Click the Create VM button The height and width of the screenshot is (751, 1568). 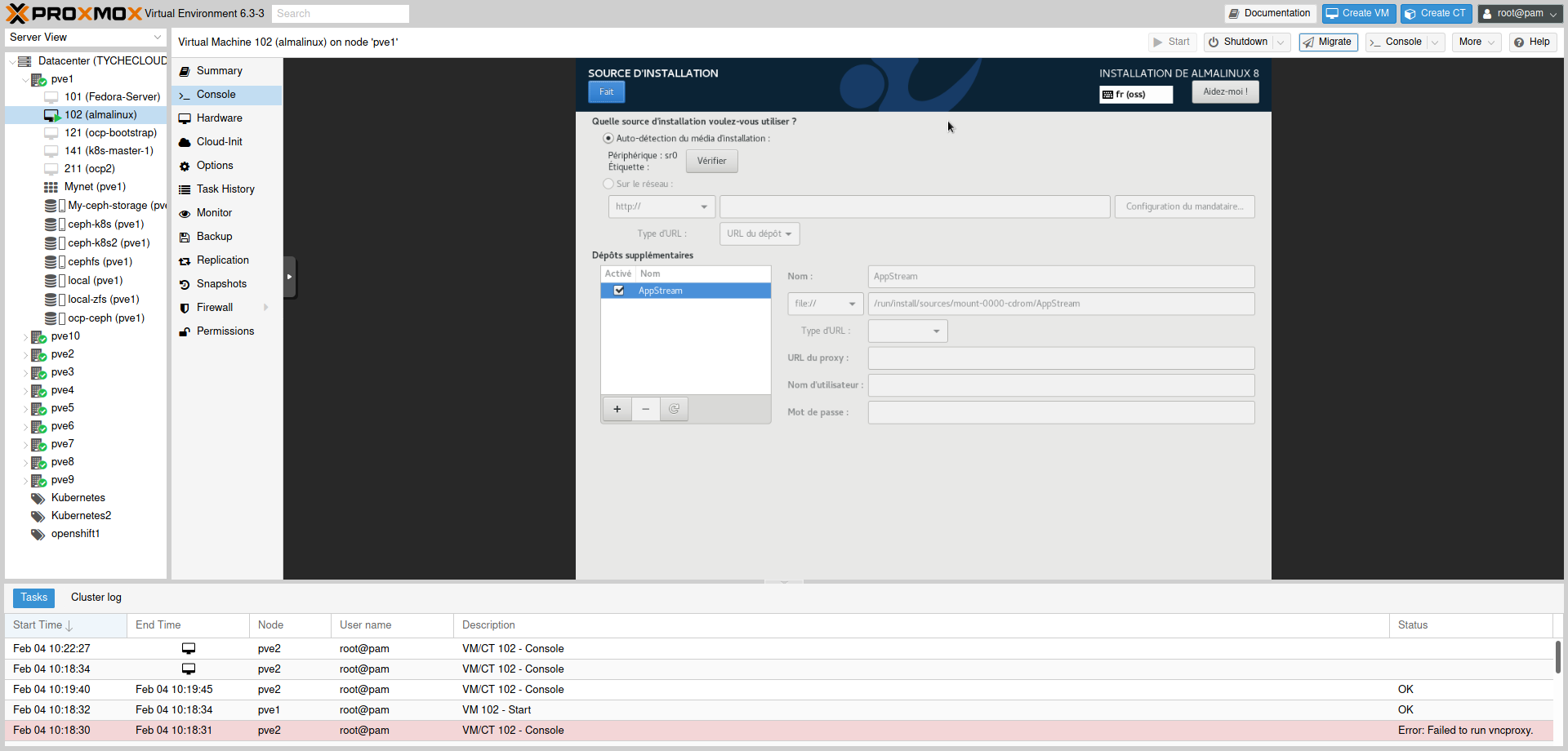[x=1359, y=13]
